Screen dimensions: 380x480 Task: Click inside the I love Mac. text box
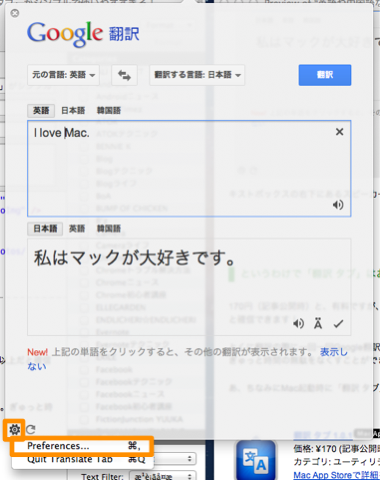tap(189, 169)
